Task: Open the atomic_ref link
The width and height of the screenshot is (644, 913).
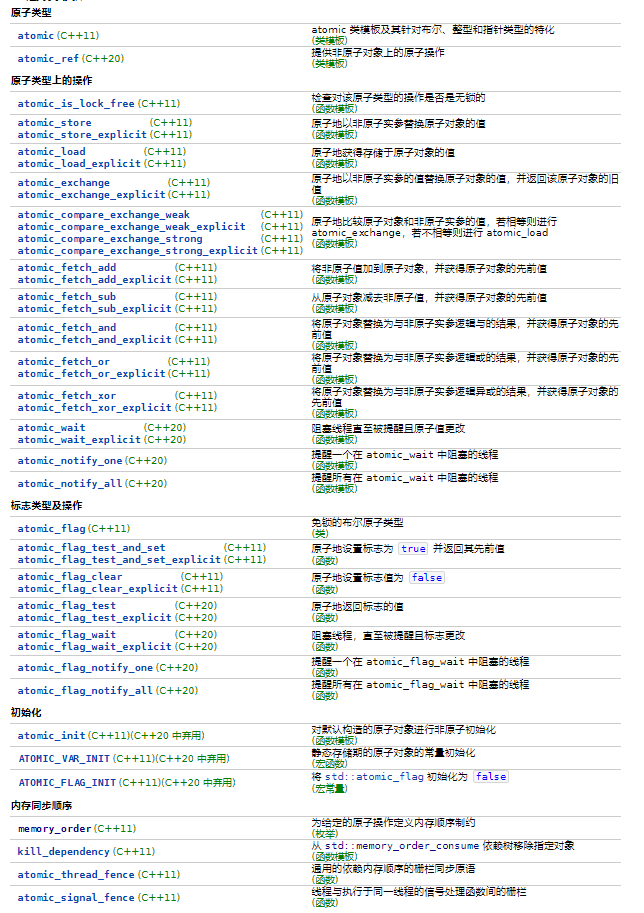Action: [x=48, y=58]
